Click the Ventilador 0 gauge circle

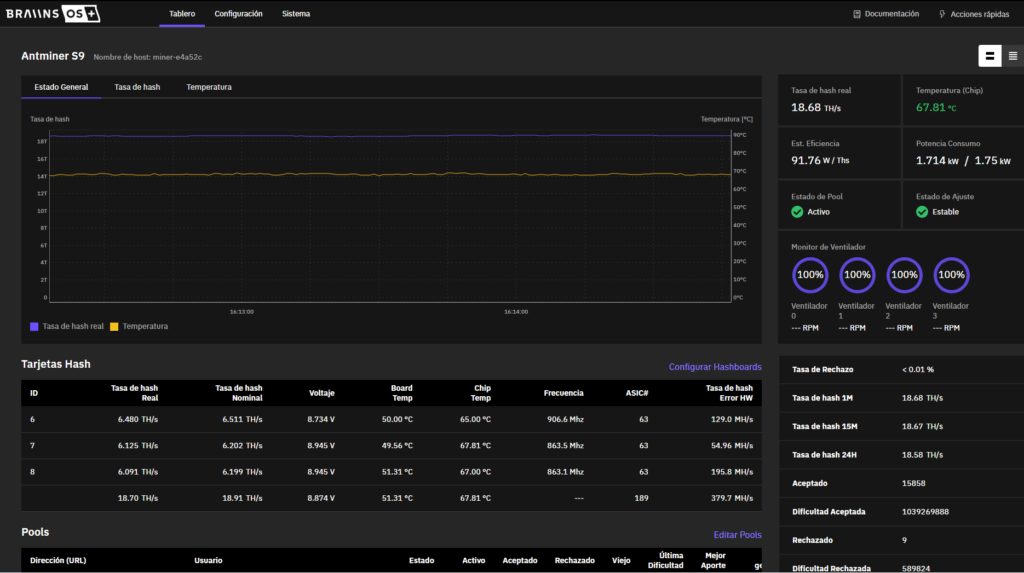[x=810, y=275]
